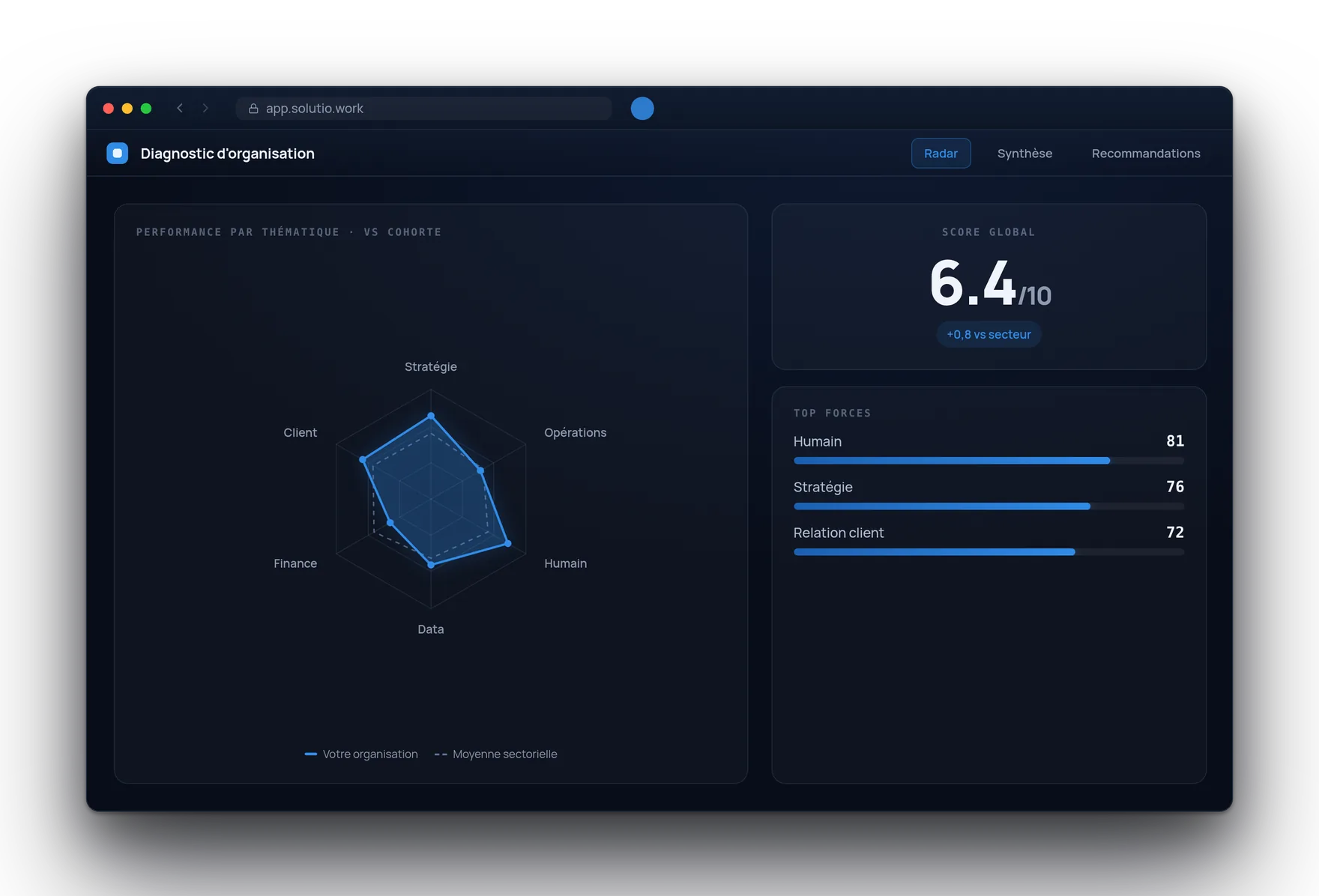The width and height of the screenshot is (1319, 896).
Task: Click the +0,8 vs secteur badge
Action: (989, 334)
